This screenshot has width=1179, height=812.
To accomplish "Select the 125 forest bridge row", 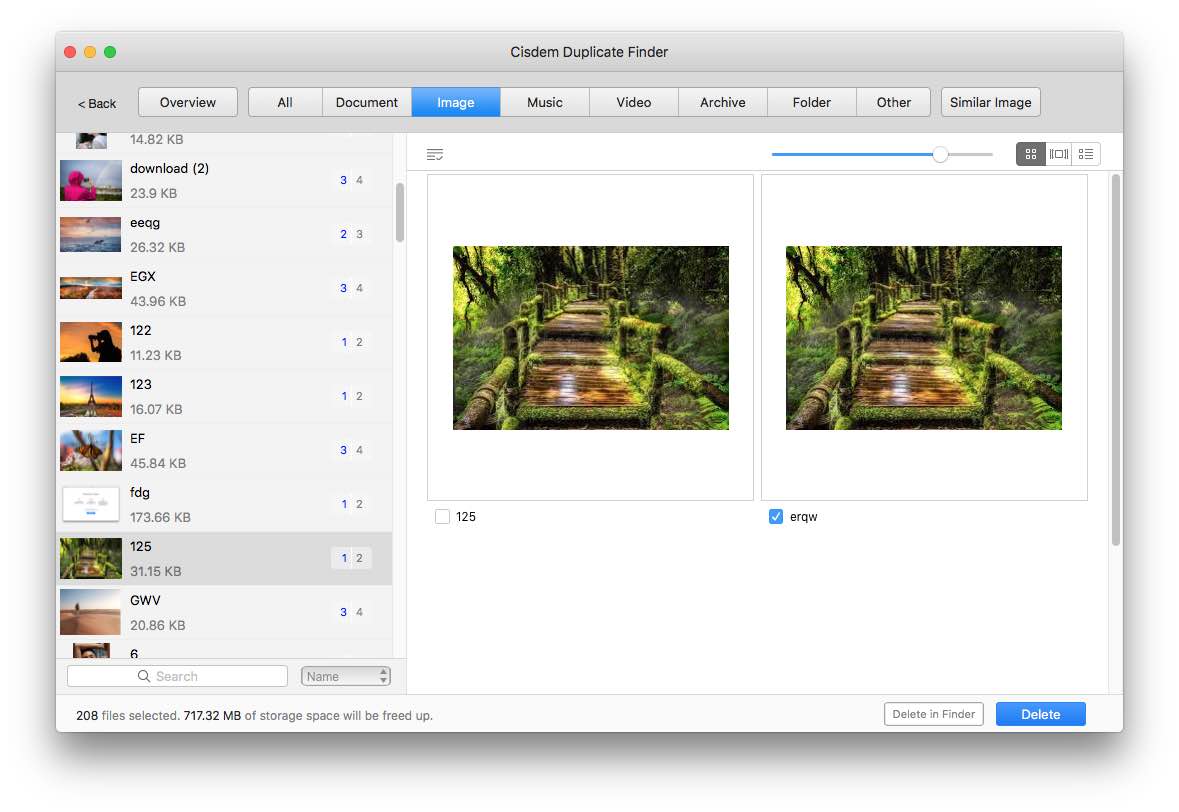I will 224,559.
